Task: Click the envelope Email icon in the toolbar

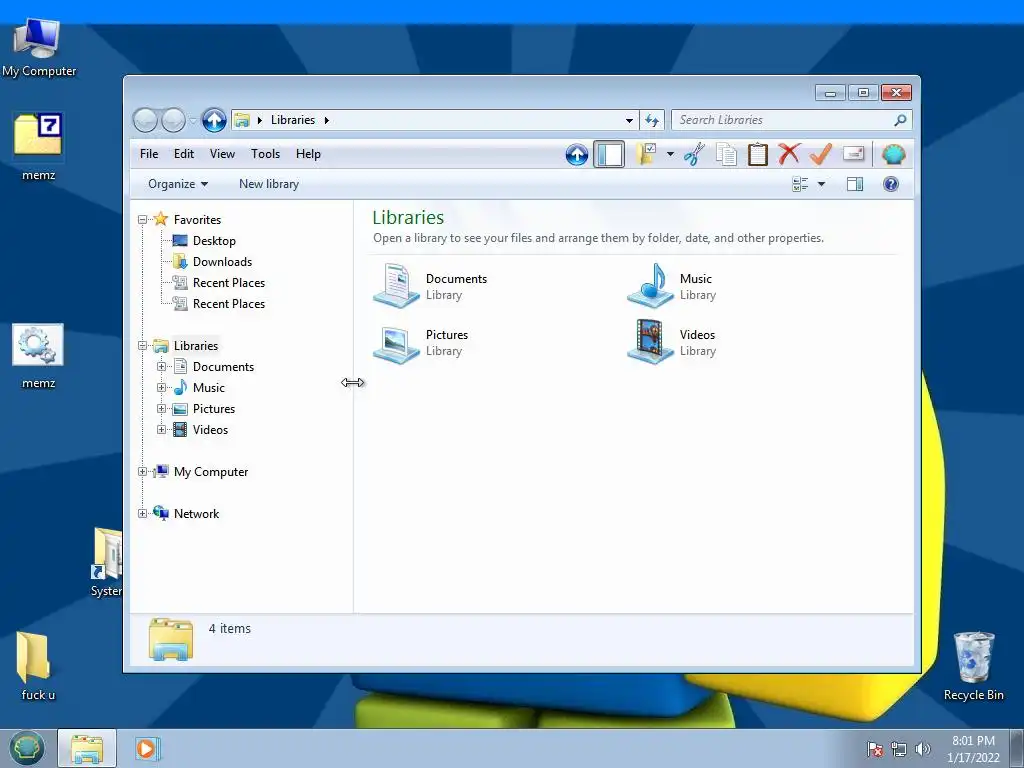Action: pyautogui.click(x=854, y=154)
